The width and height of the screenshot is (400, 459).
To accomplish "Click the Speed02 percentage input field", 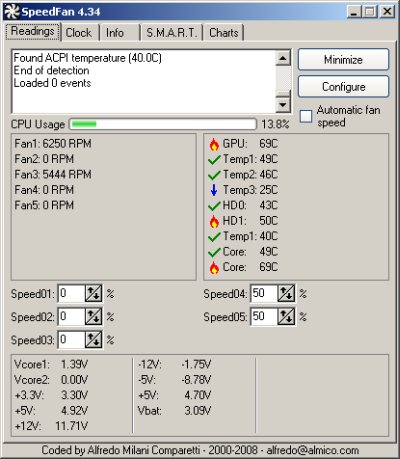I will 72,317.
